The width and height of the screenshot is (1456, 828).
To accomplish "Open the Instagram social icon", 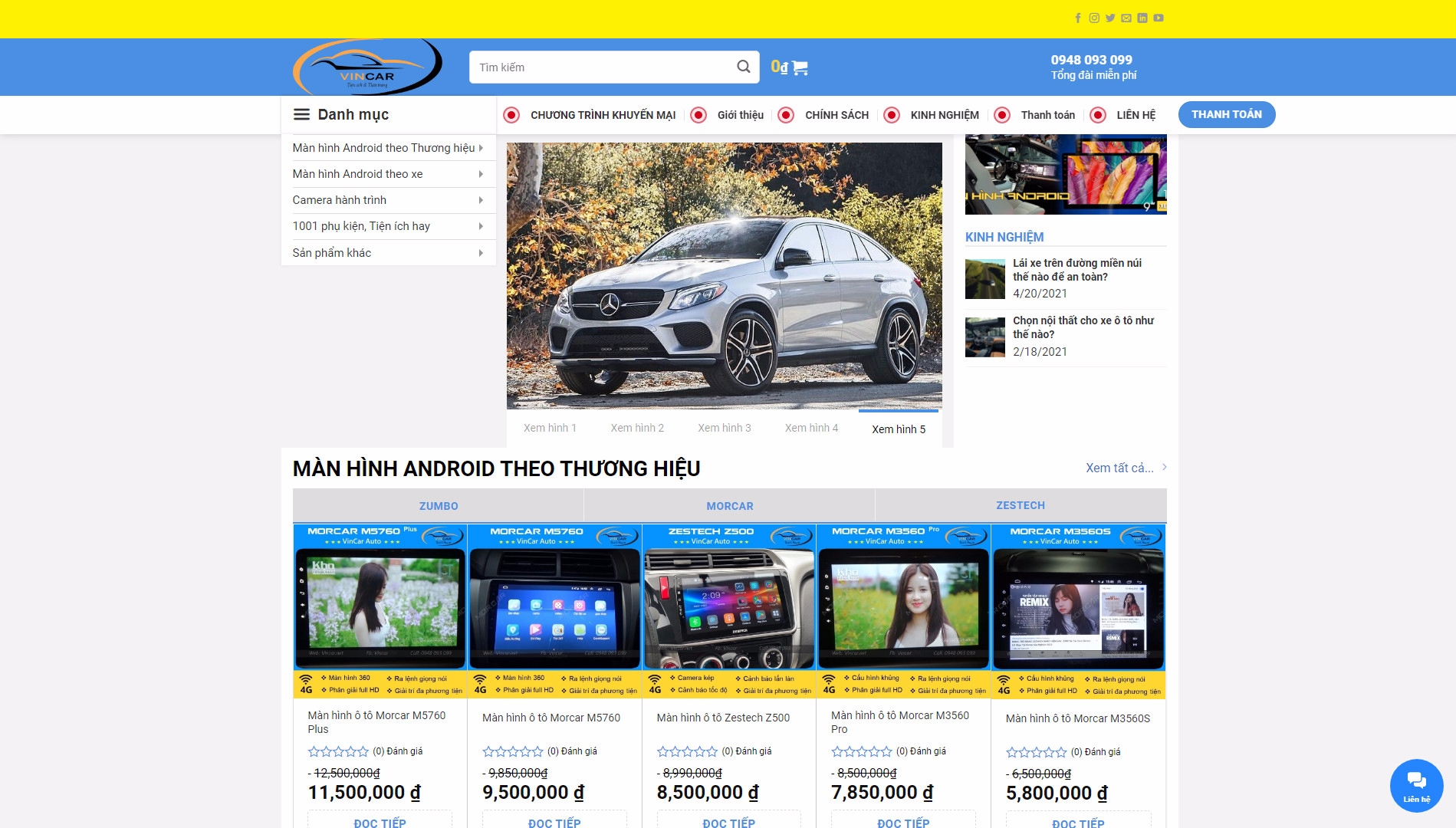I will tap(1094, 18).
